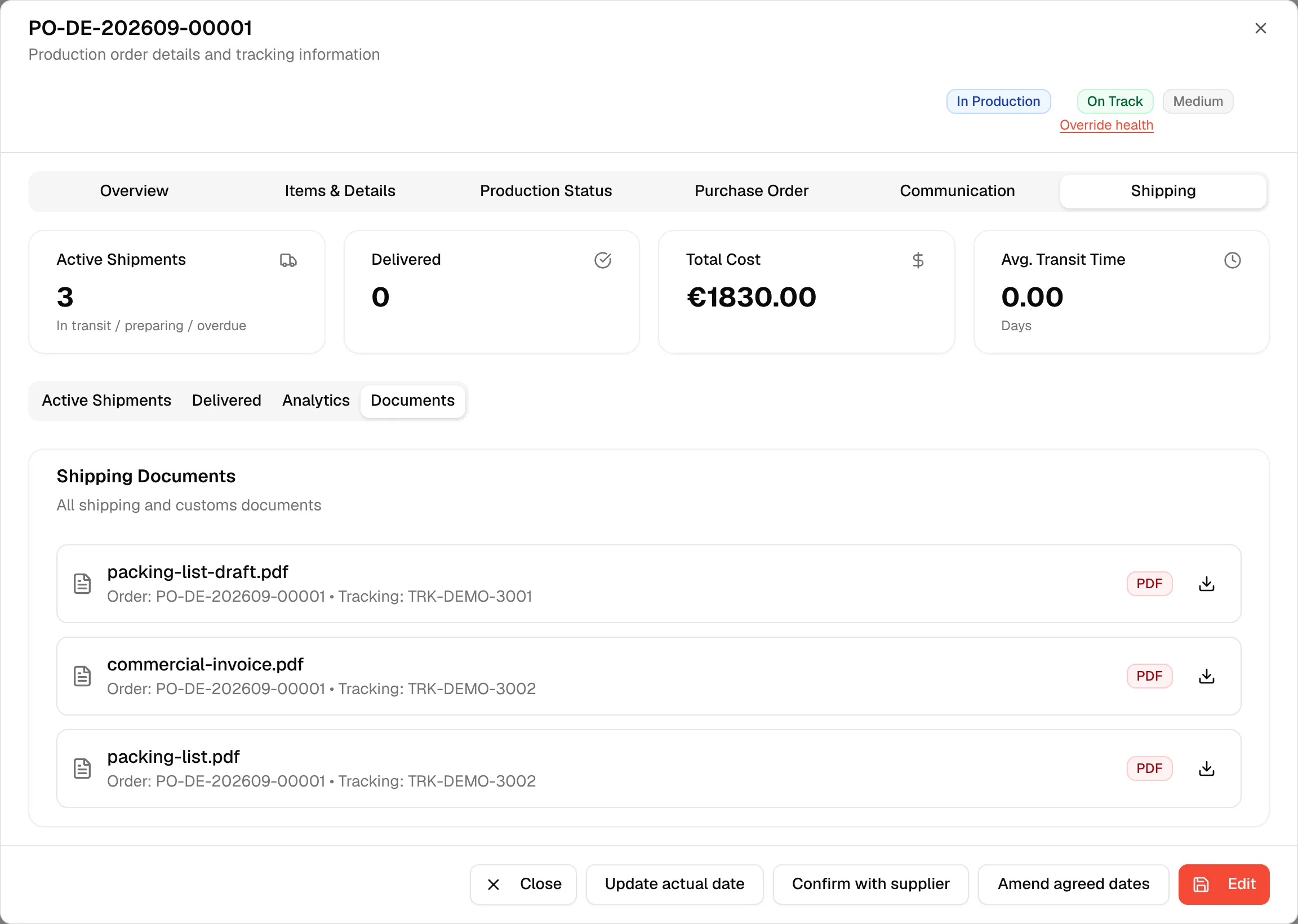
Task: Download packing-list.pdf
Action: [x=1206, y=768]
